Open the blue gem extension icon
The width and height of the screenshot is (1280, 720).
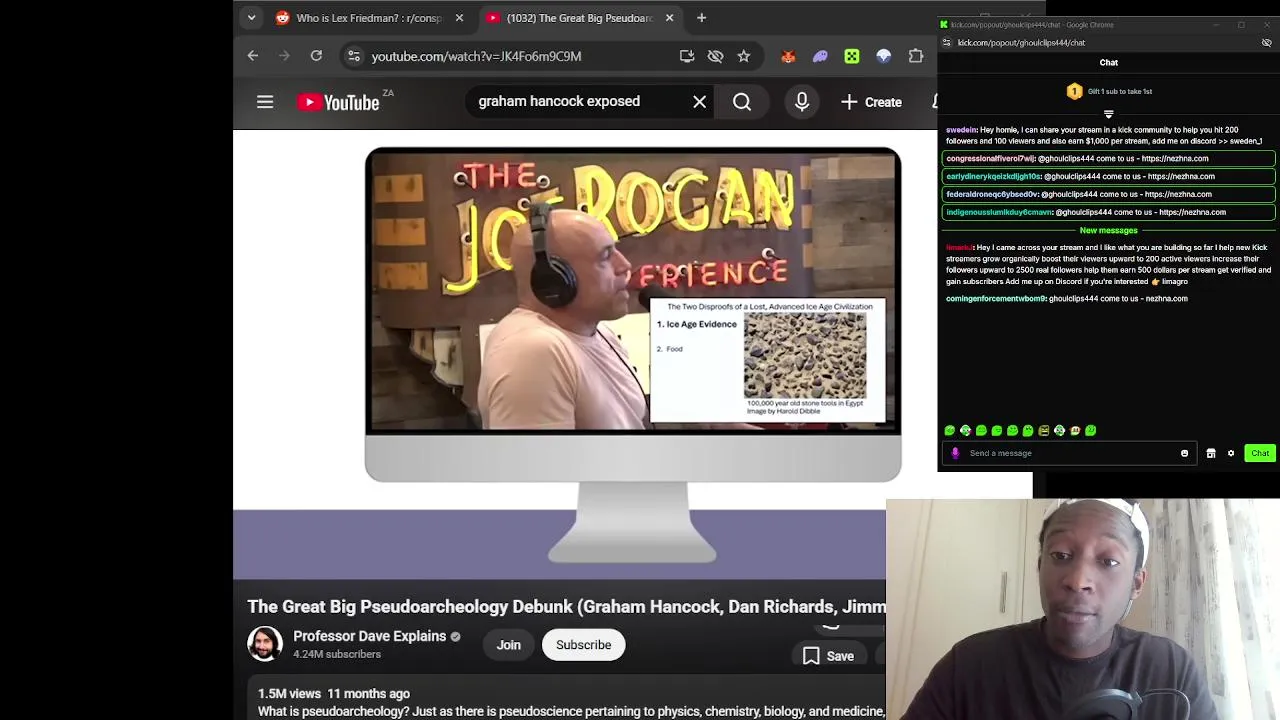tap(884, 57)
